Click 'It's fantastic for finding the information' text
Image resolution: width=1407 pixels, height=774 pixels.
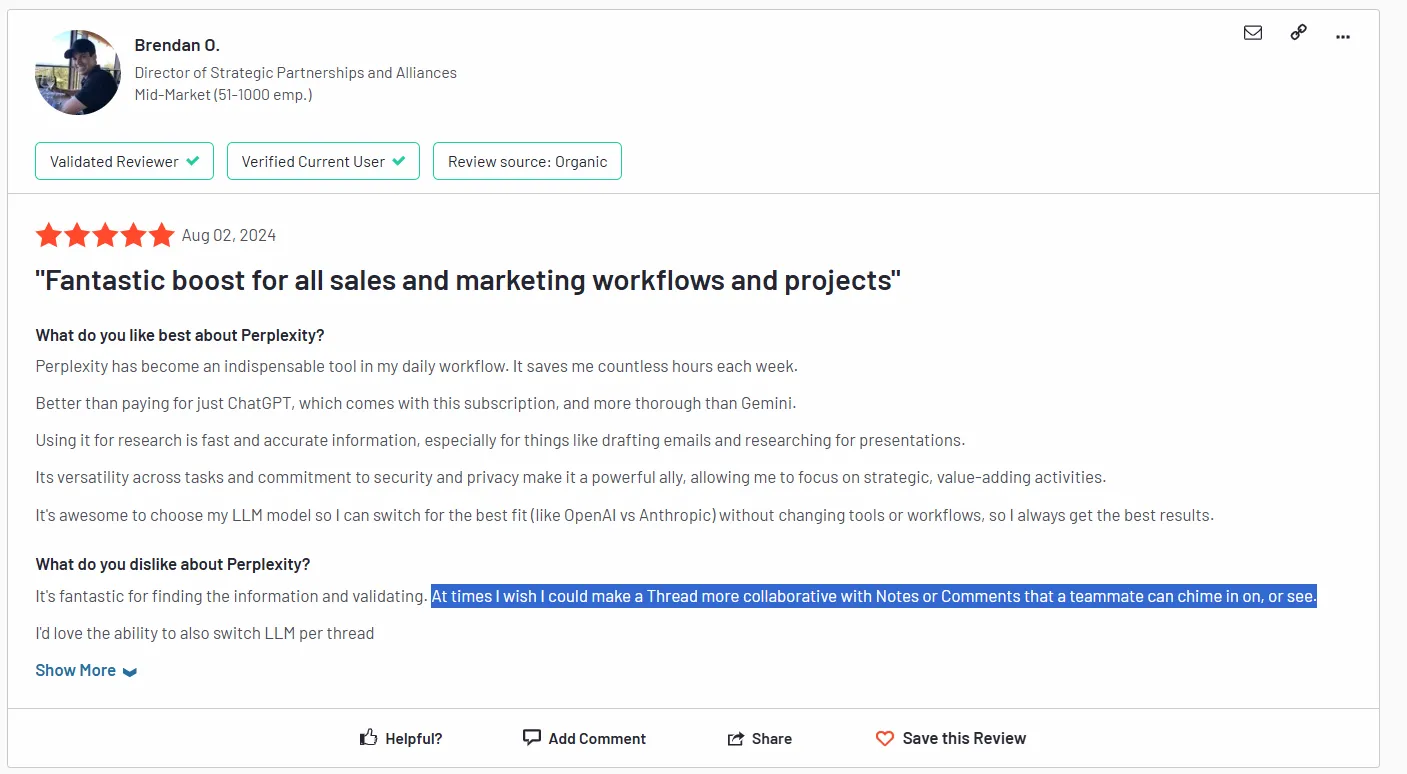[232, 597]
